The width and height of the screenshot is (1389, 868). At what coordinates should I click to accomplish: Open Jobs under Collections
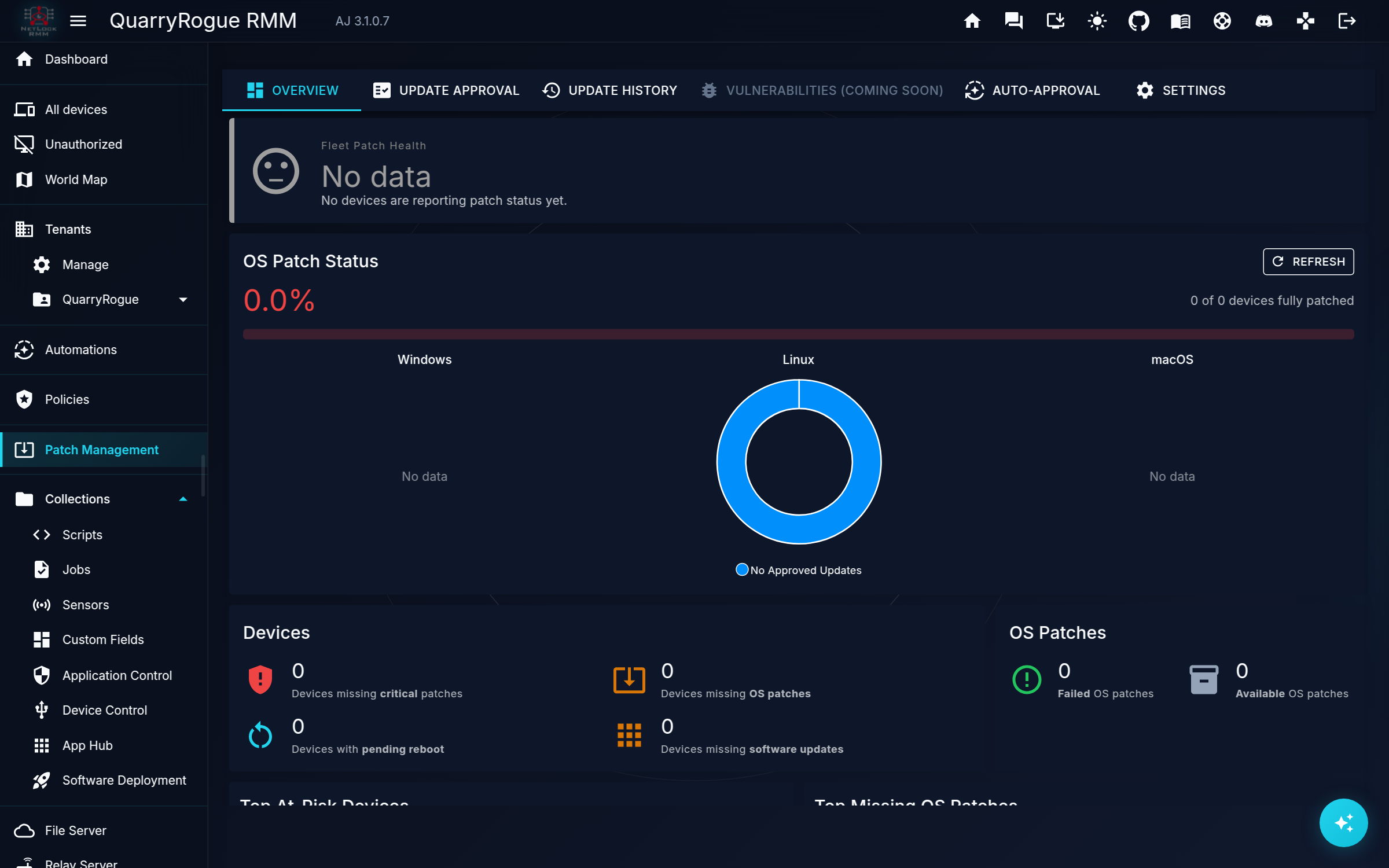pos(104,569)
